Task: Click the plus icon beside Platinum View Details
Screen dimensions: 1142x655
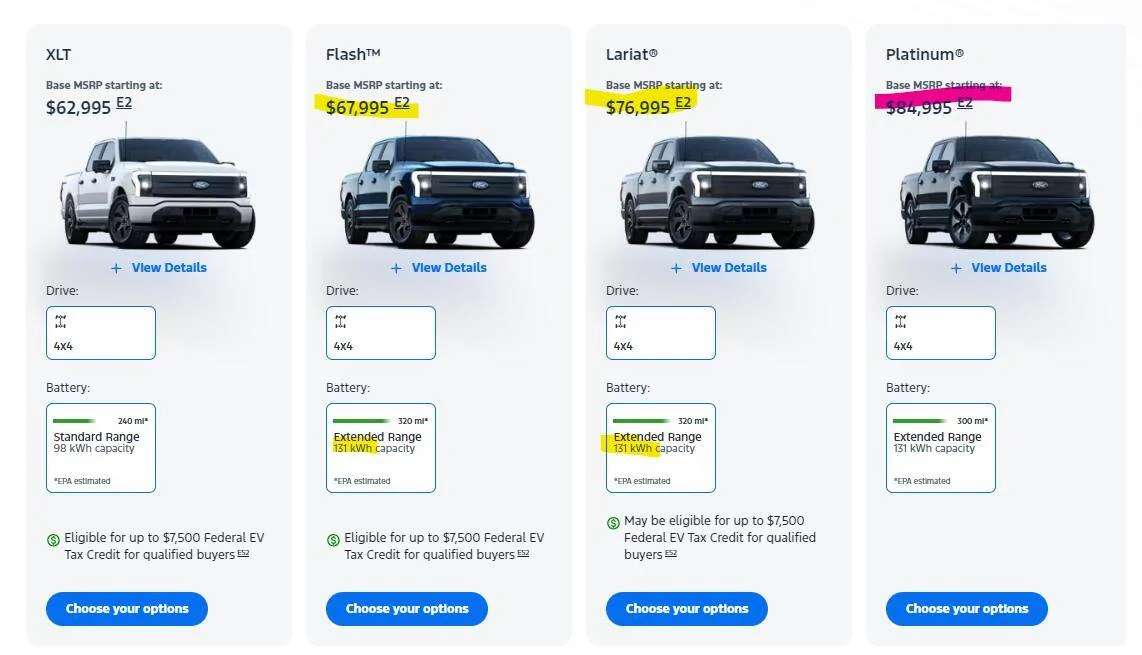Action: pyautogui.click(x=956, y=268)
